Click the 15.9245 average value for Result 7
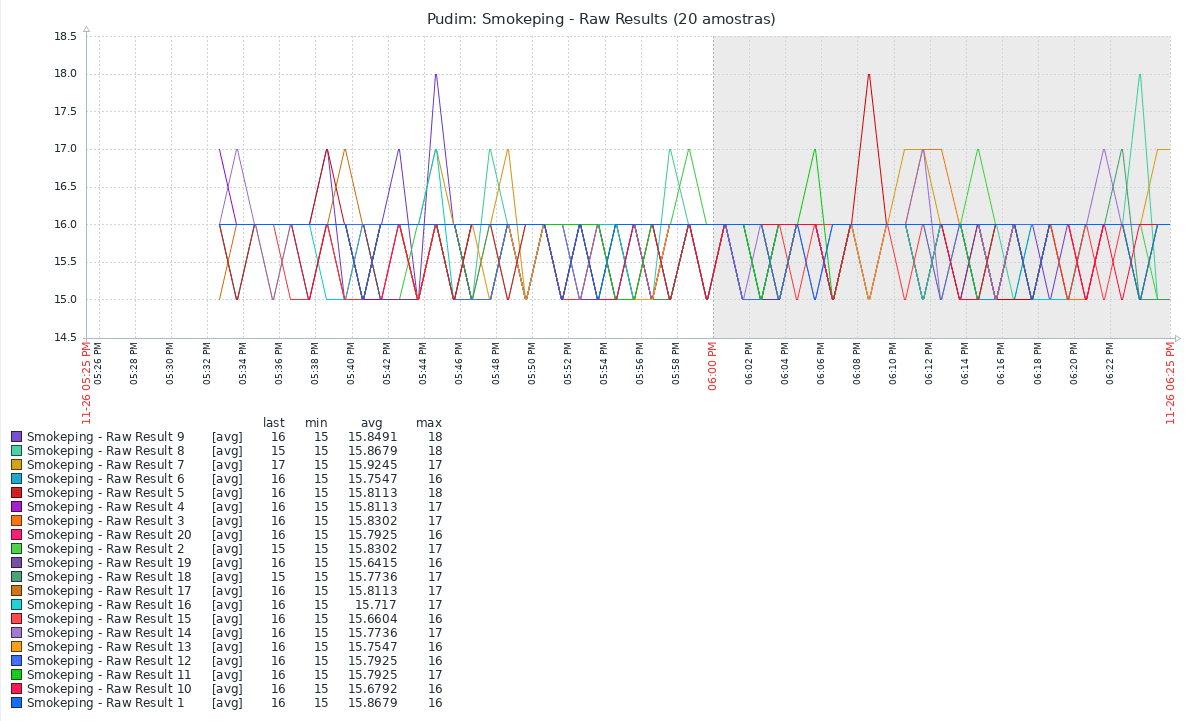The height and width of the screenshot is (721, 1198). (x=372, y=465)
